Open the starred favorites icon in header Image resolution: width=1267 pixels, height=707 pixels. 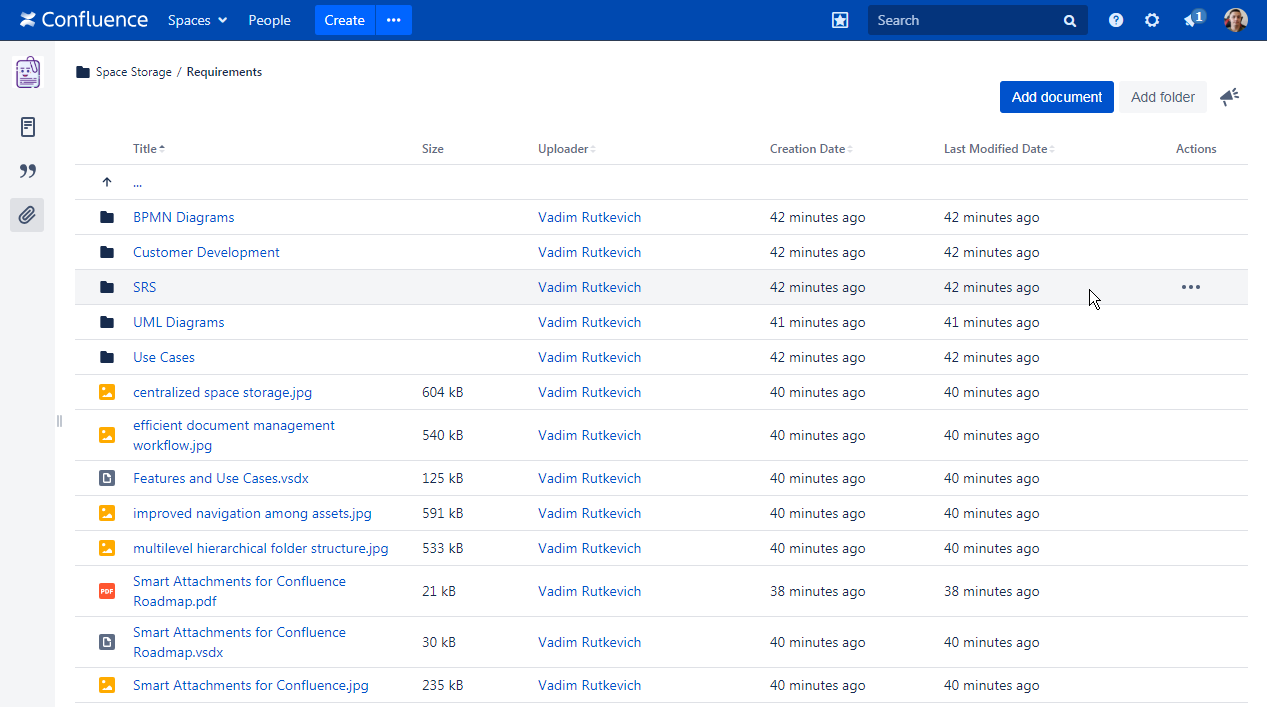pos(840,20)
